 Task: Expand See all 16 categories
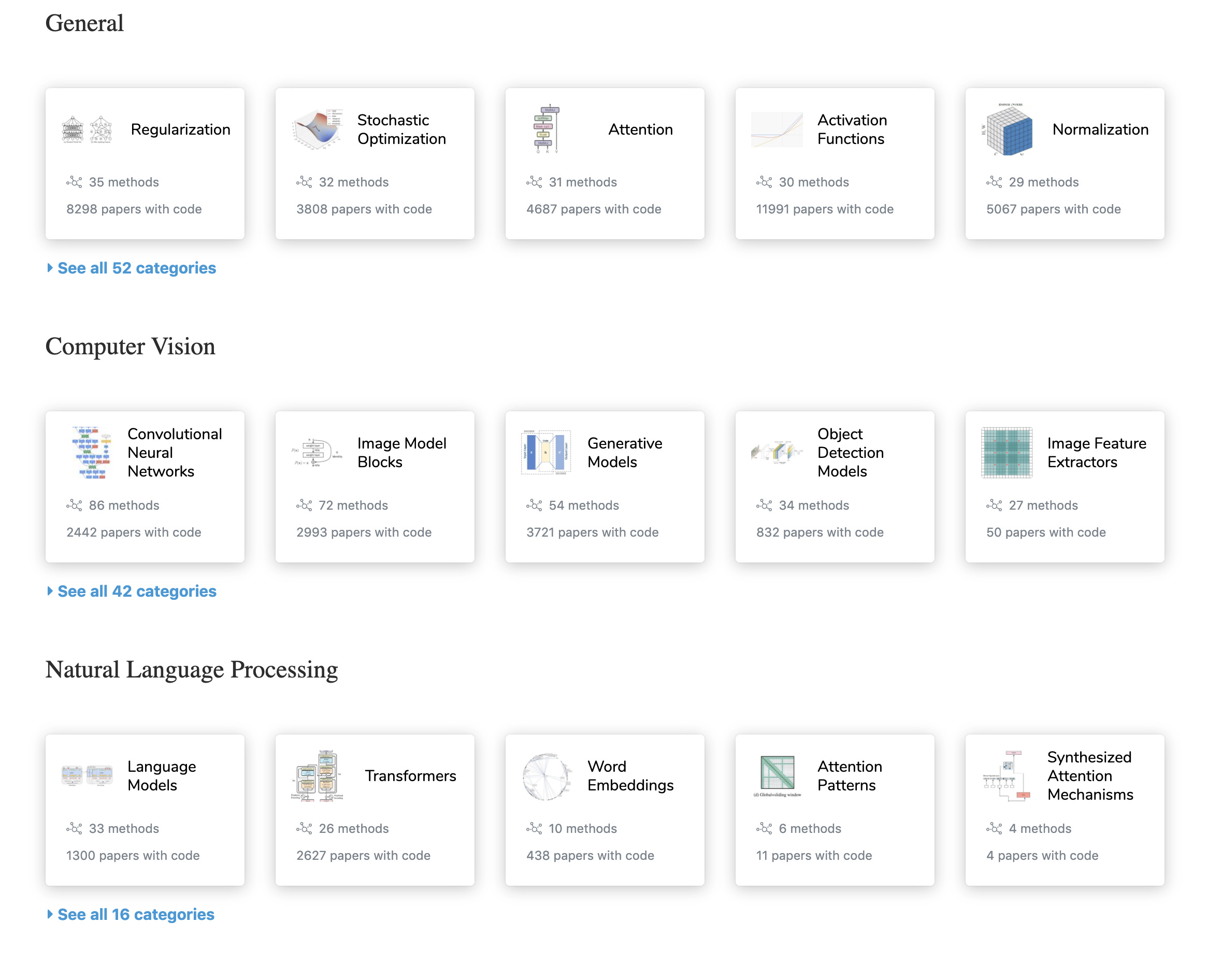tap(136, 915)
